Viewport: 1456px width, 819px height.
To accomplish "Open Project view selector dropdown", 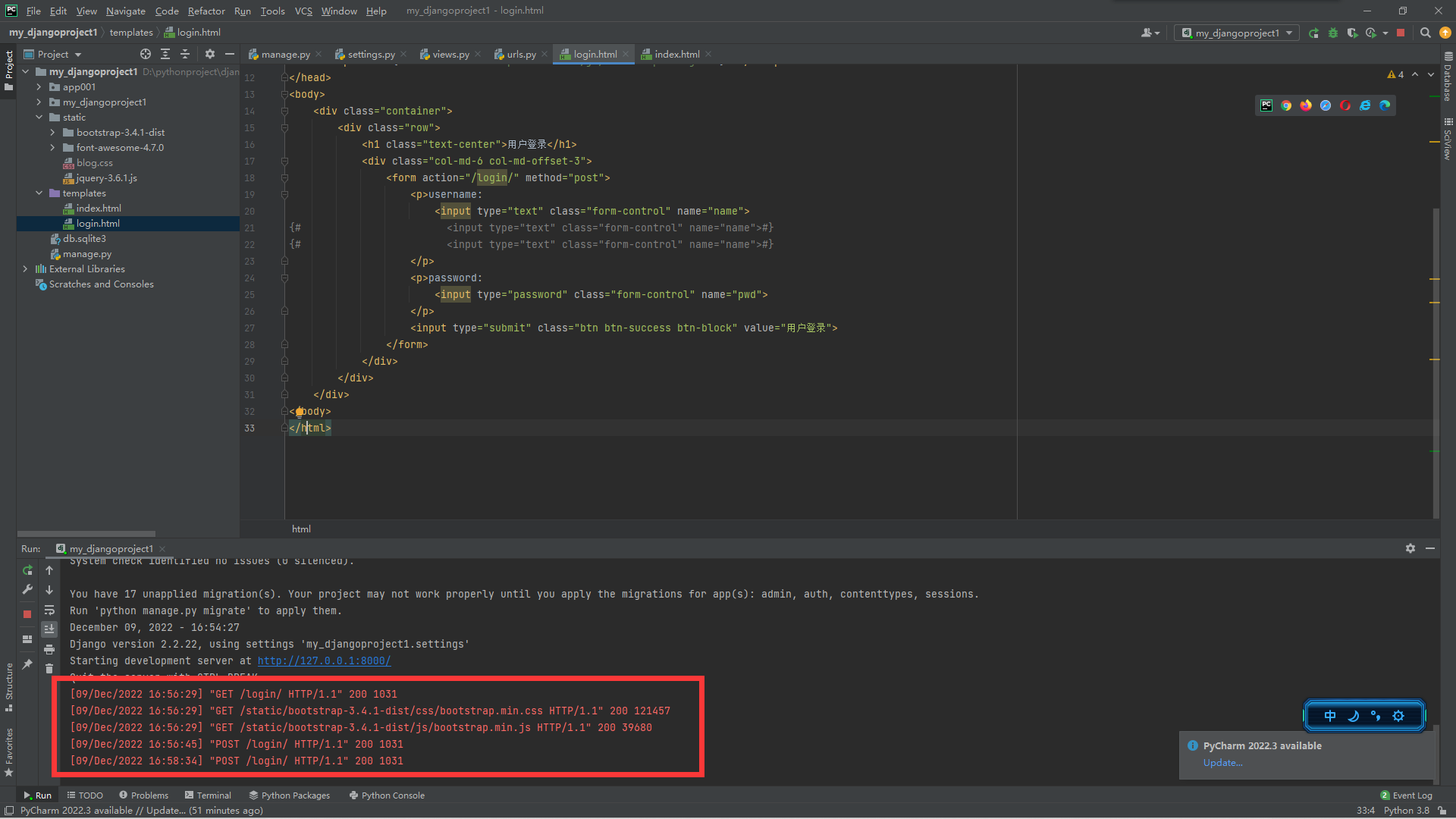I will (x=53, y=54).
